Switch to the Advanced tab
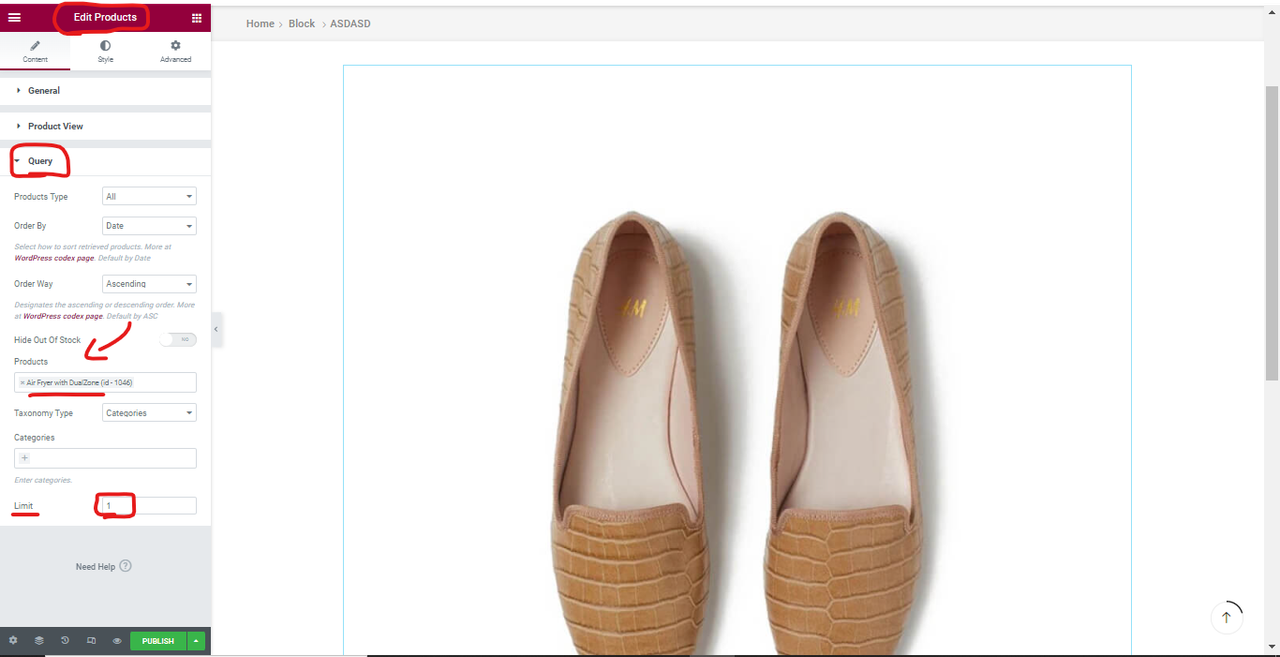1280x657 pixels. click(175, 51)
